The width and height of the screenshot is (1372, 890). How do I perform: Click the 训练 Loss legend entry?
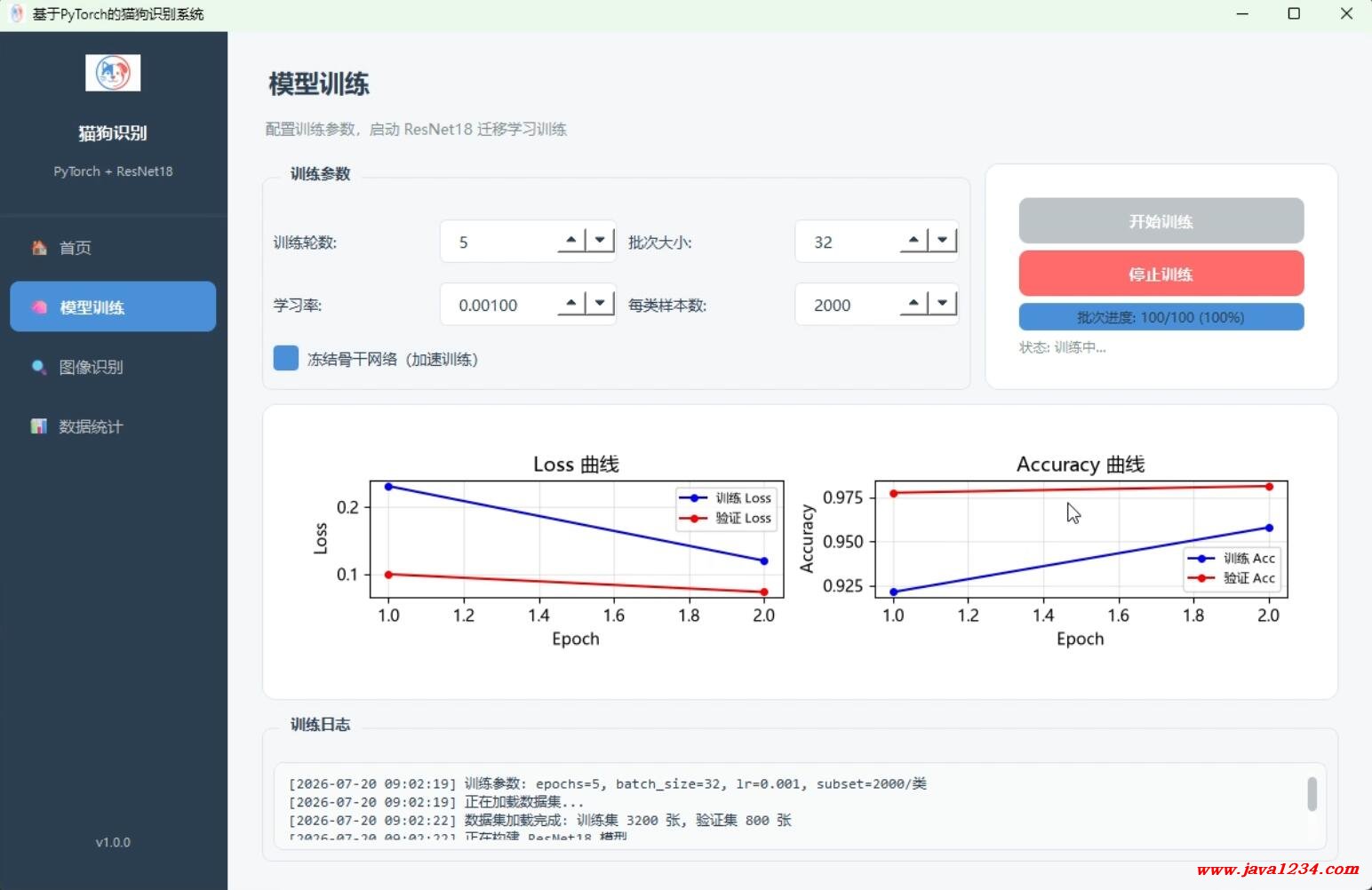tap(727, 498)
